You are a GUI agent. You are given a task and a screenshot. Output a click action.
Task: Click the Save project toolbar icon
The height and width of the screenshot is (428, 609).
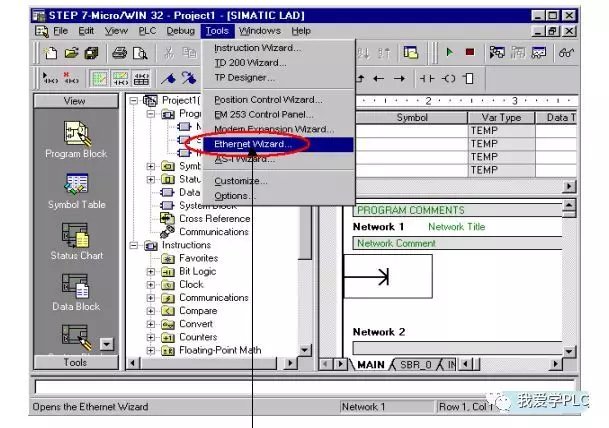(94, 52)
